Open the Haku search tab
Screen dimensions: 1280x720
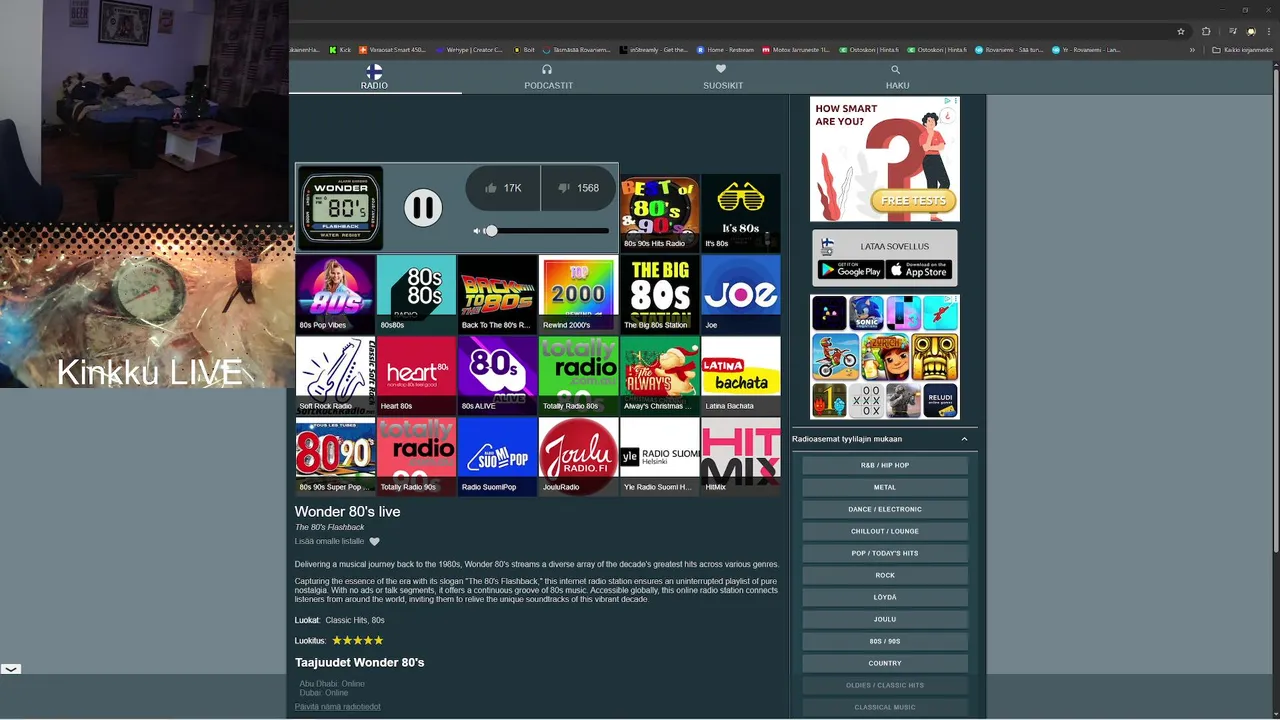pyautogui.click(x=897, y=77)
